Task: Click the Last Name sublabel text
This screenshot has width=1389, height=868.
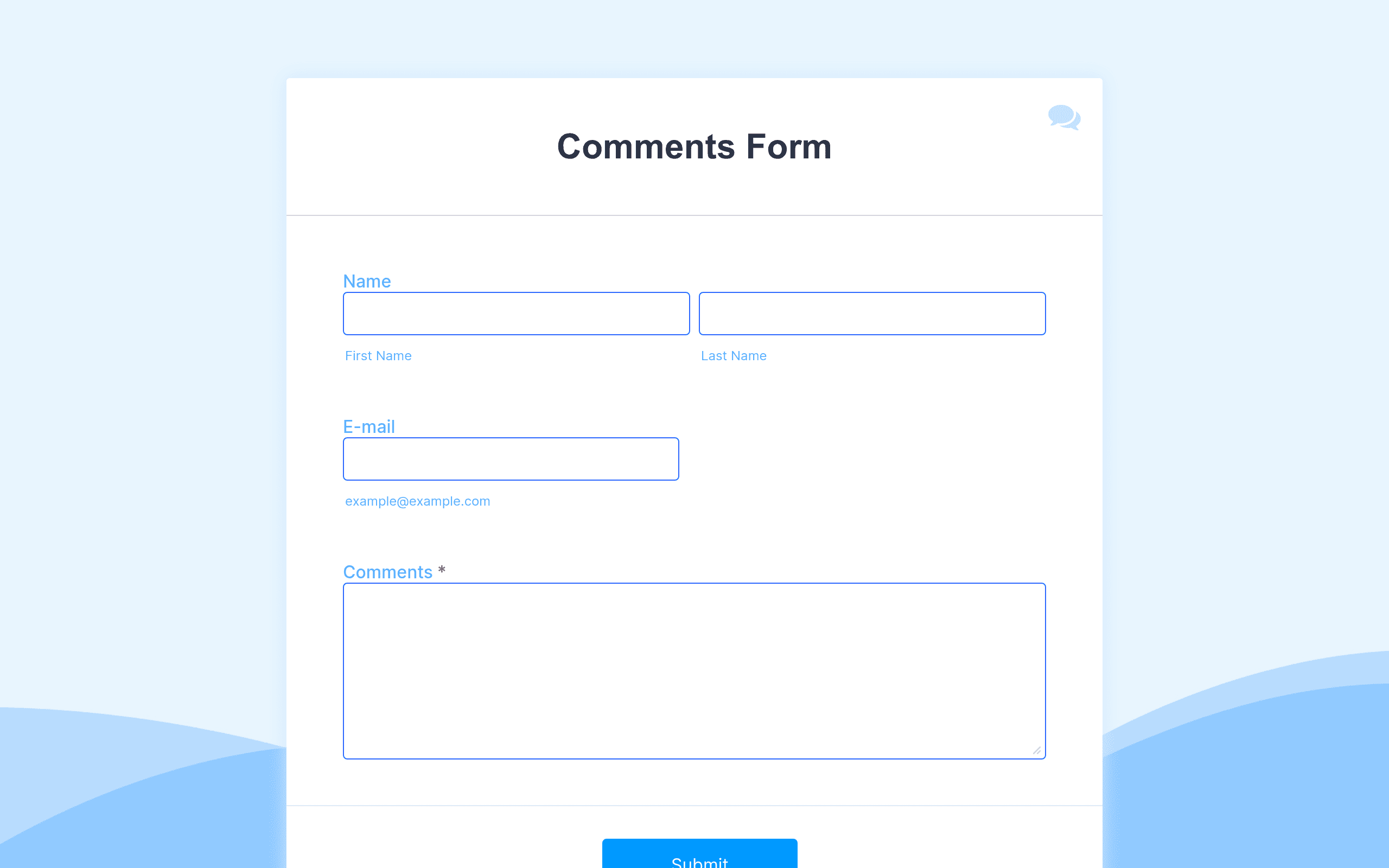Action: tap(734, 356)
